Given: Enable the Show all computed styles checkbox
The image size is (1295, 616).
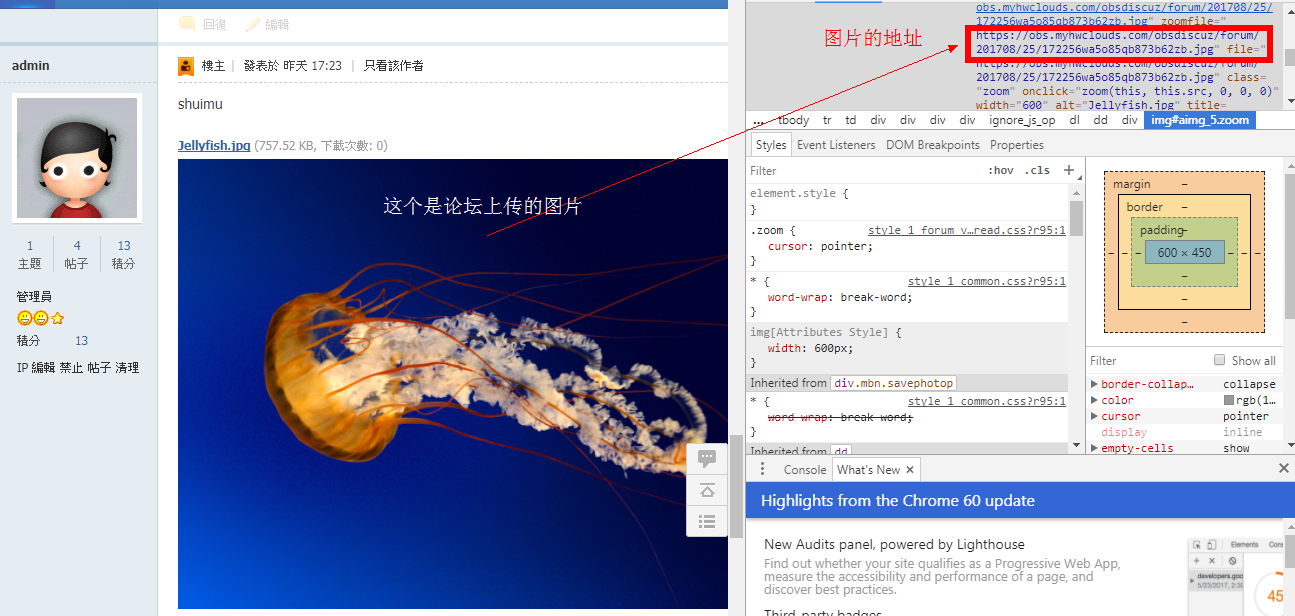Looking at the screenshot, I should tap(1219, 360).
